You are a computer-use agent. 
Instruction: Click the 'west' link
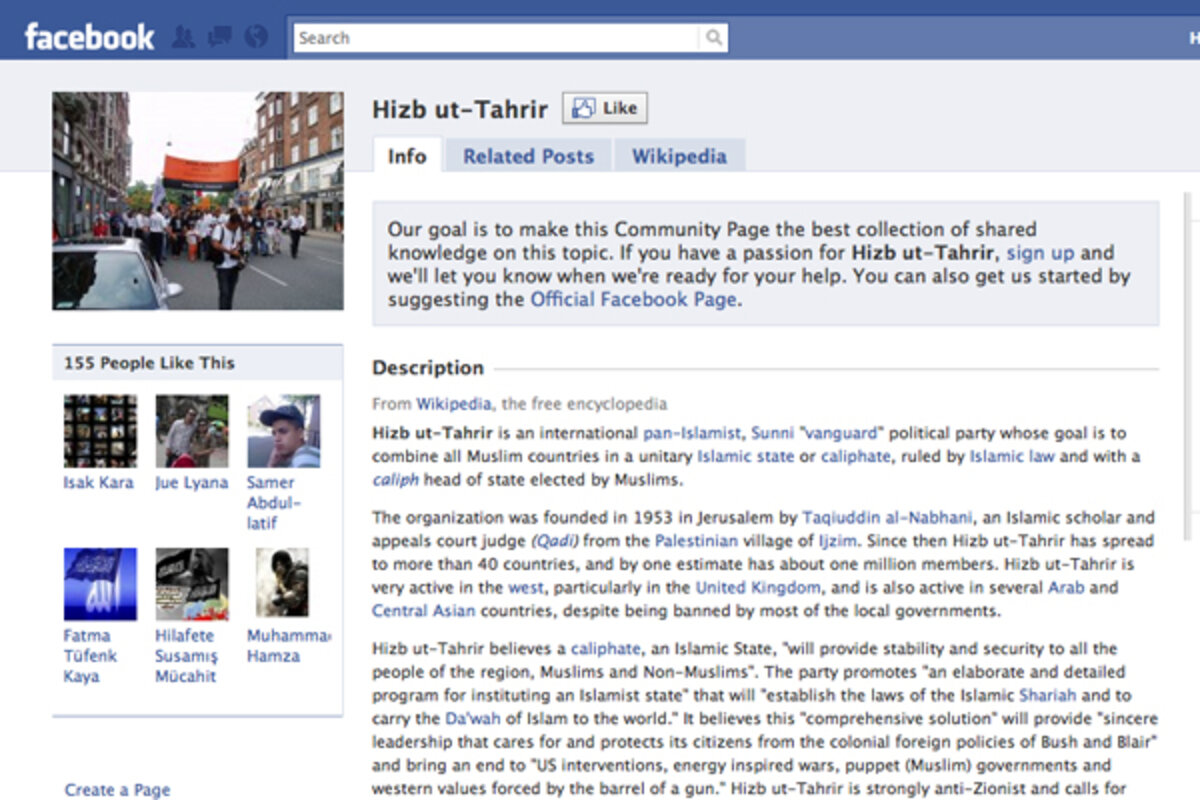pos(526,587)
